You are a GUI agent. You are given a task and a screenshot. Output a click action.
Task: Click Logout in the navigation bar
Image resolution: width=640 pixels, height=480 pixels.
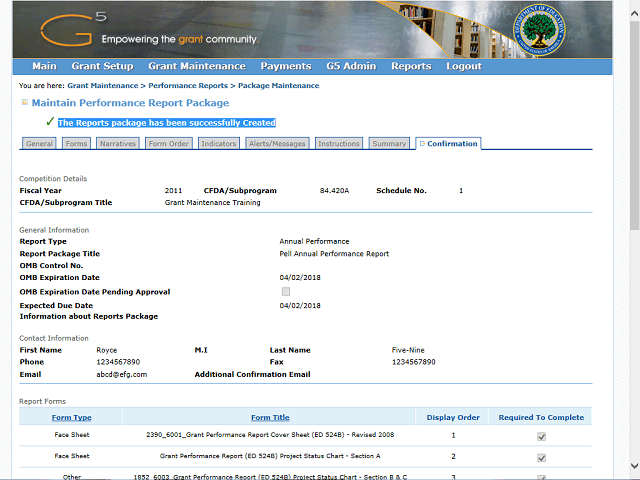(464, 66)
